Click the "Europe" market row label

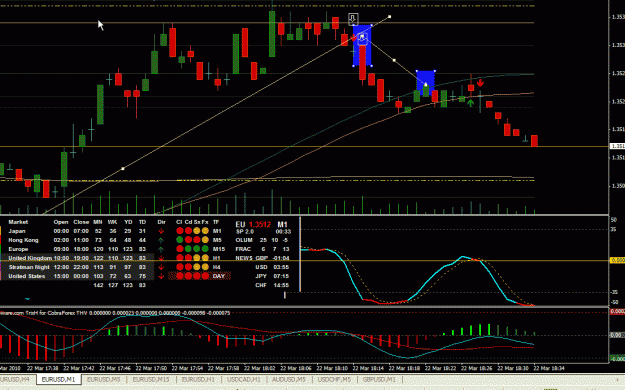coord(18,249)
